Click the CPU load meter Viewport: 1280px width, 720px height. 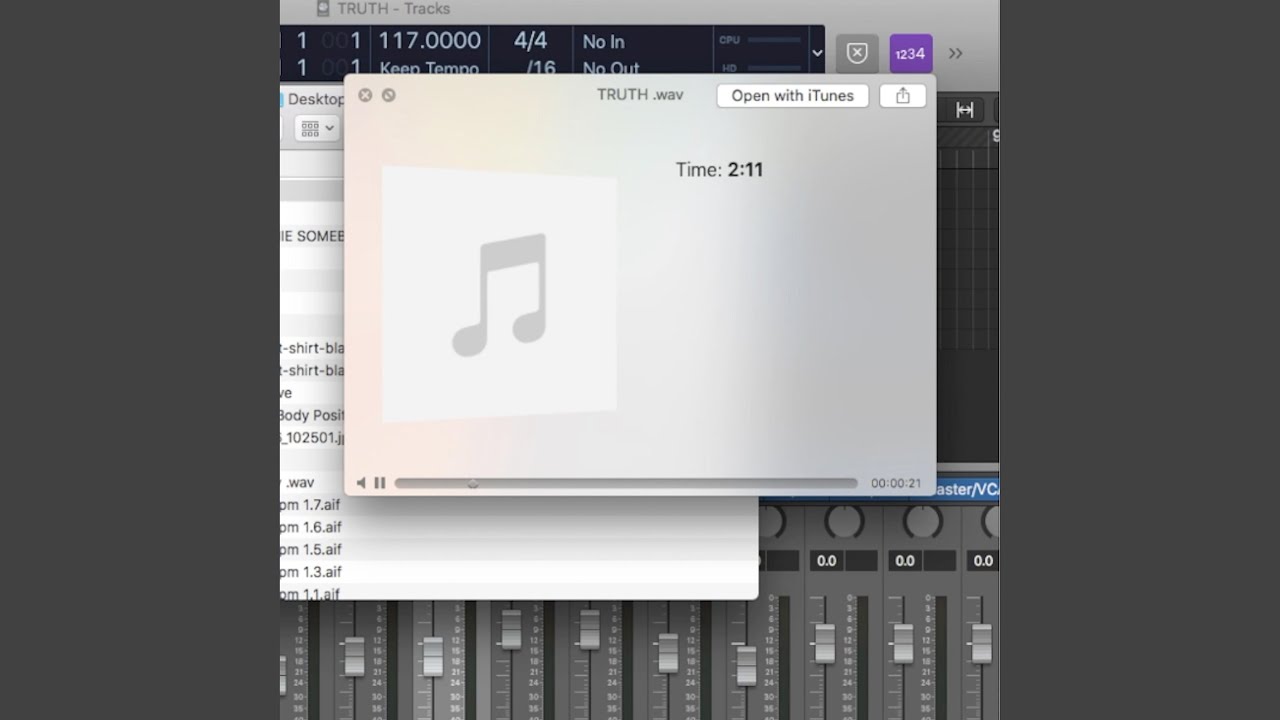[761, 40]
